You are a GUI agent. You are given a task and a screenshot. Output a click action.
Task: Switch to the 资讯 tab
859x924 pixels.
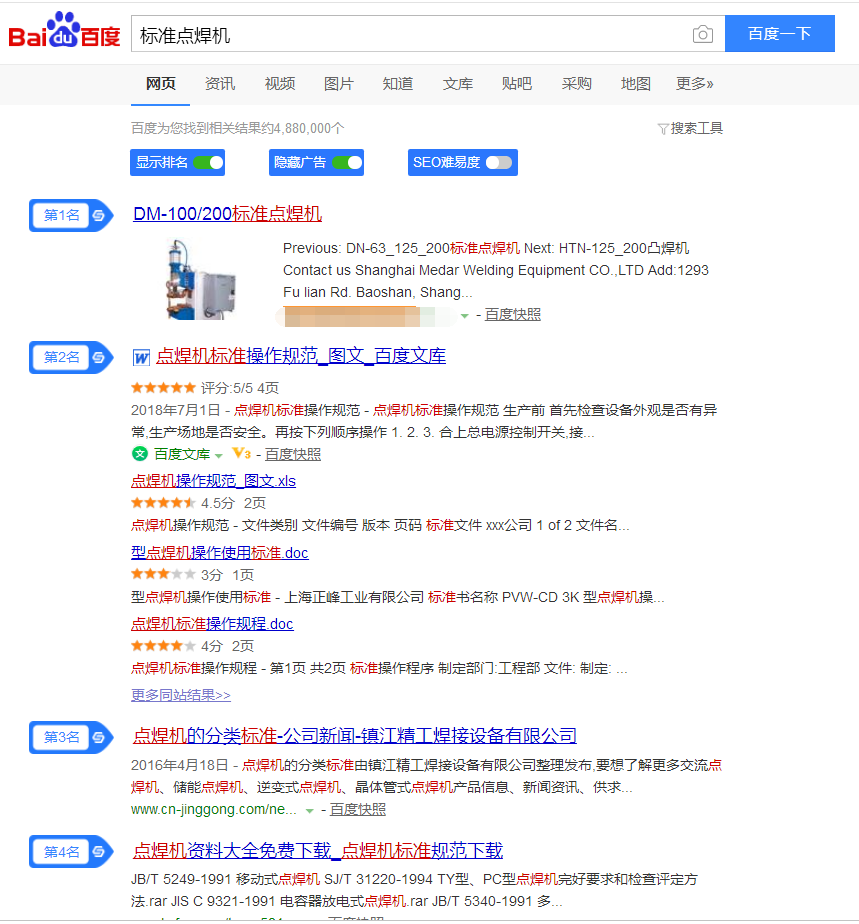[220, 84]
